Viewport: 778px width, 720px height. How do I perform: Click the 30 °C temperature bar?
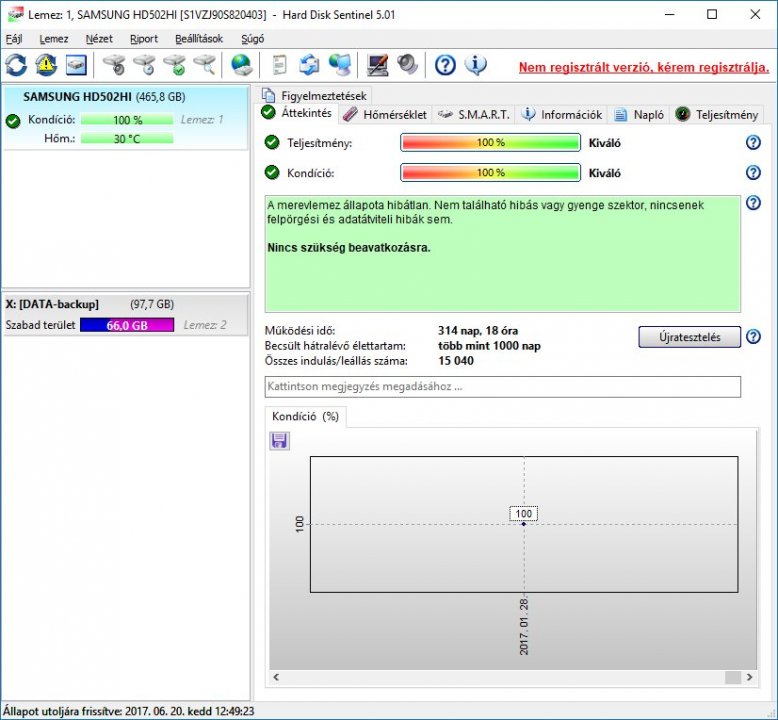point(127,138)
